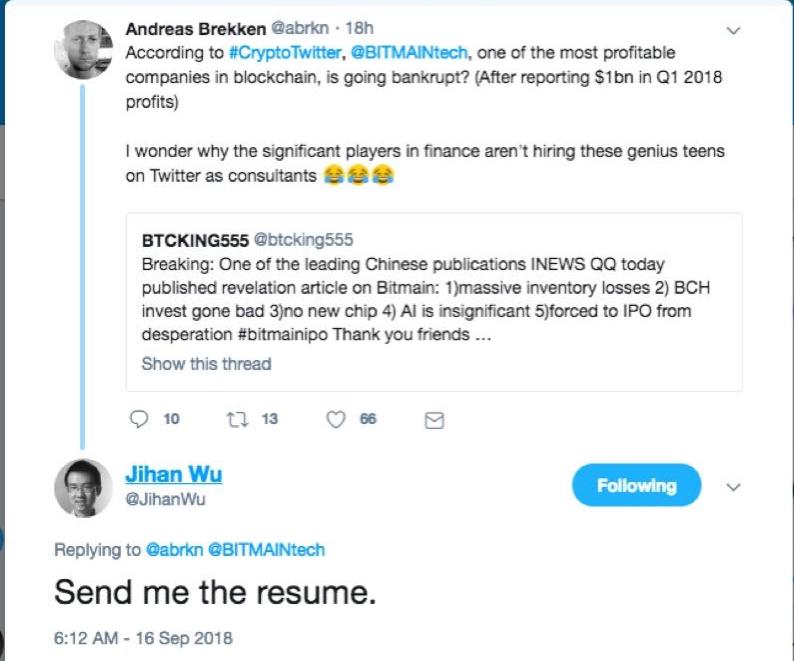The width and height of the screenshot is (794, 661).
Task: Click the 6:12 AM - 16 Sep 2018 timestamp
Action: click(x=143, y=637)
